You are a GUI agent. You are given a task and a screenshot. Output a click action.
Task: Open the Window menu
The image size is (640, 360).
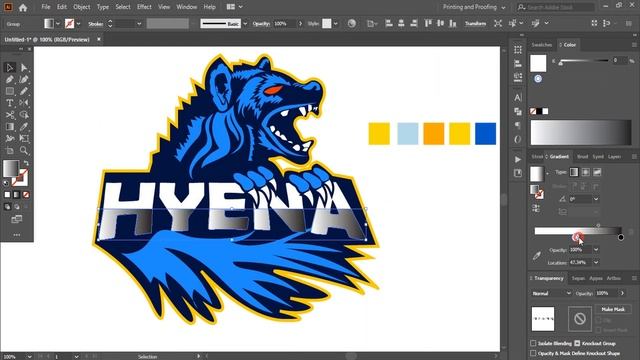click(187, 7)
